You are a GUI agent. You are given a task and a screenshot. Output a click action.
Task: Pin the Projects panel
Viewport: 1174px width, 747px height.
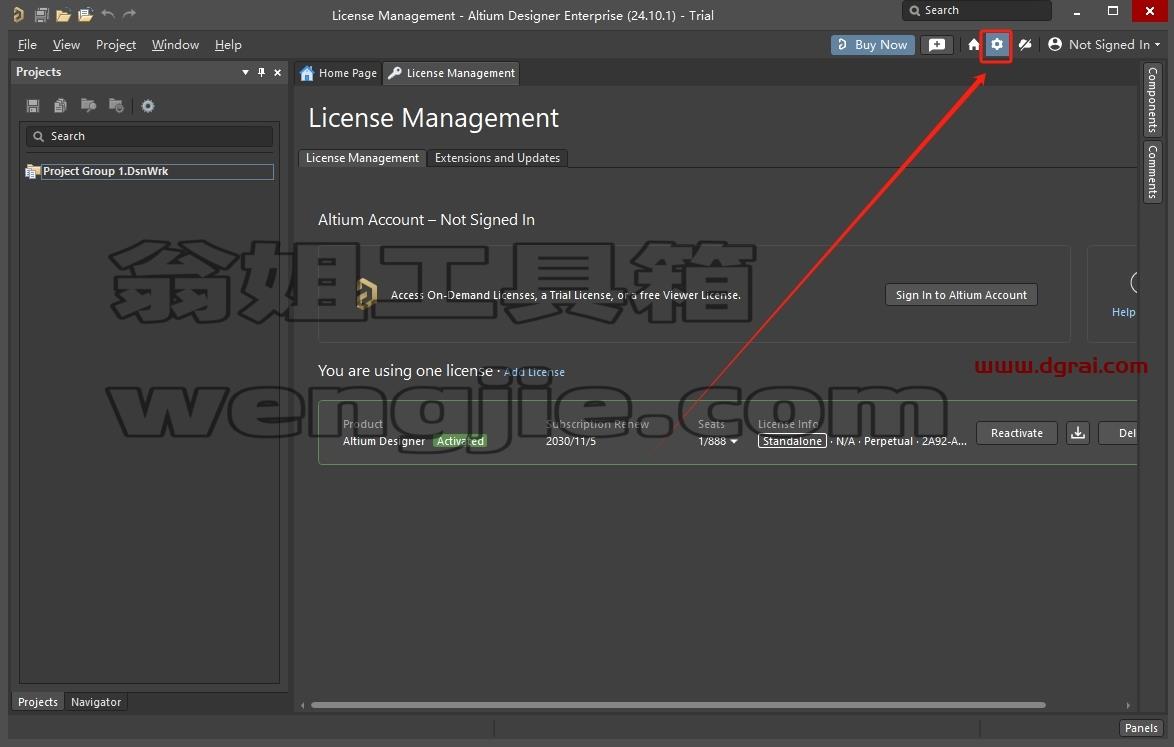[x=261, y=72]
